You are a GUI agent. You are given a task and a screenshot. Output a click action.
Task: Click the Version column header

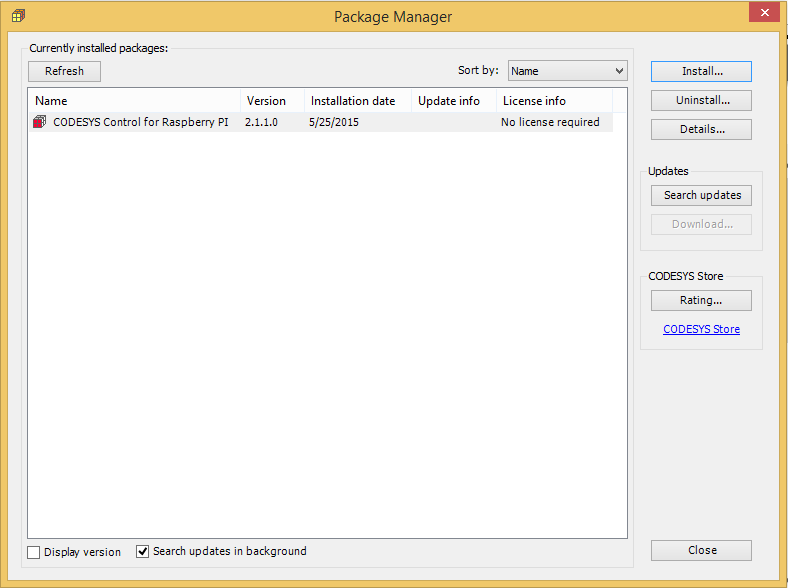[272, 101]
